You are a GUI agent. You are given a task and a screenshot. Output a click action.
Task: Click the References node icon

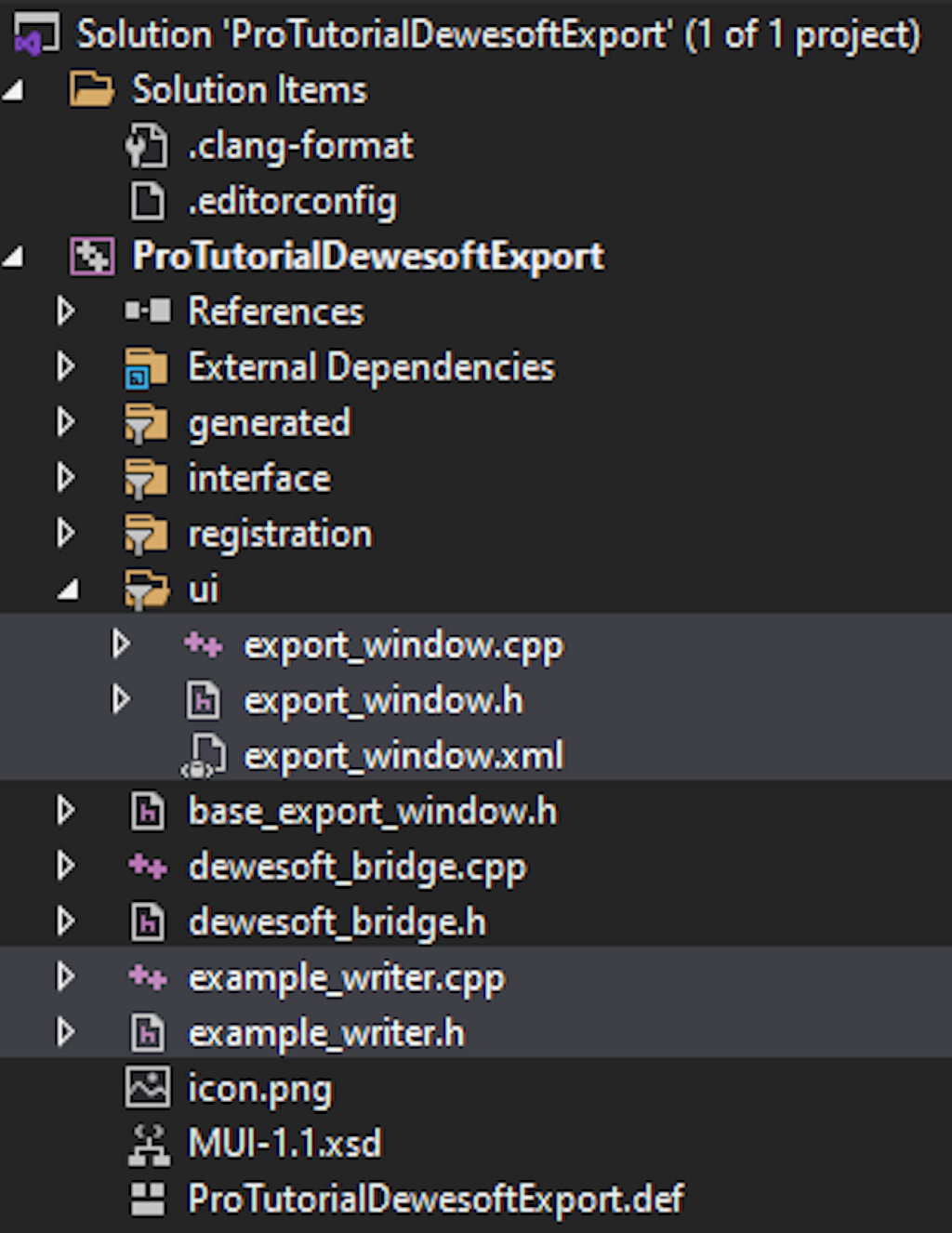[147, 311]
